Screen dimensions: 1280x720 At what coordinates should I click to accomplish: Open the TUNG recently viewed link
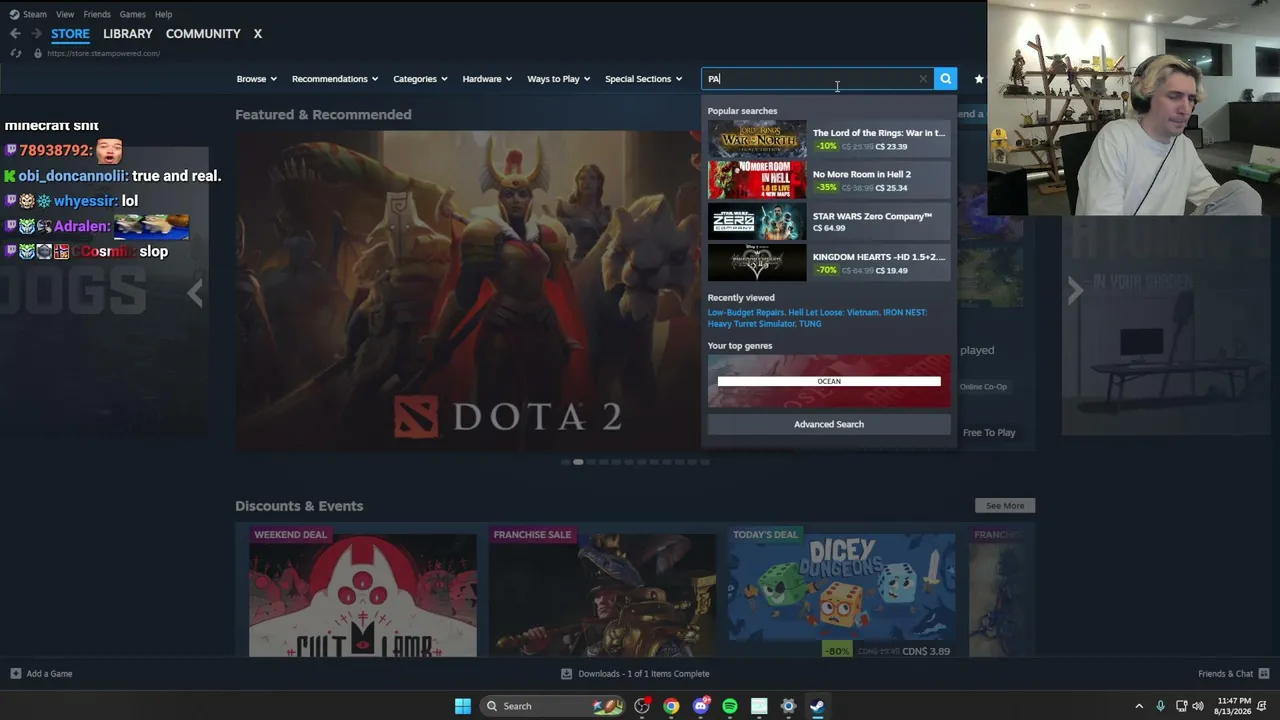coord(810,324)
